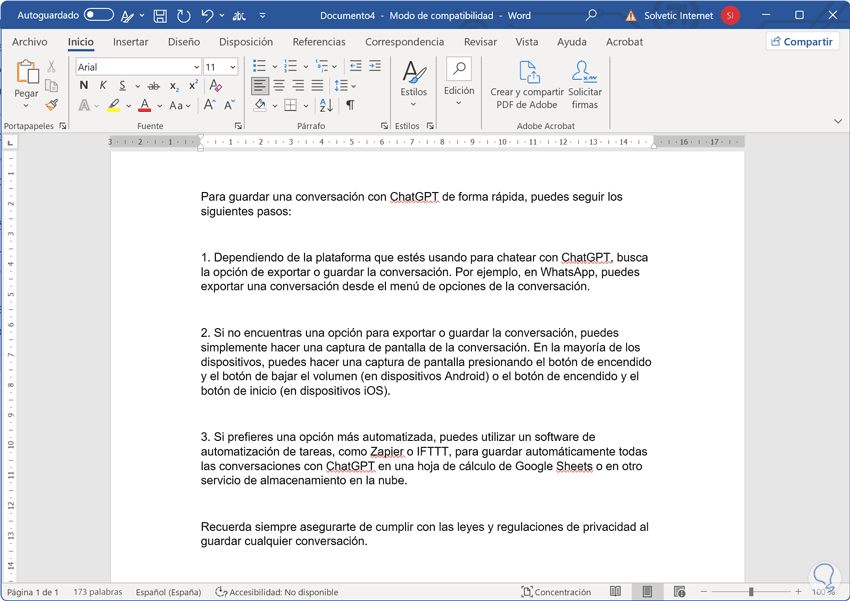Viewport: 850px width, 601px height.
Task: Adjust the zoom slider in status bar
Action: 751,592
